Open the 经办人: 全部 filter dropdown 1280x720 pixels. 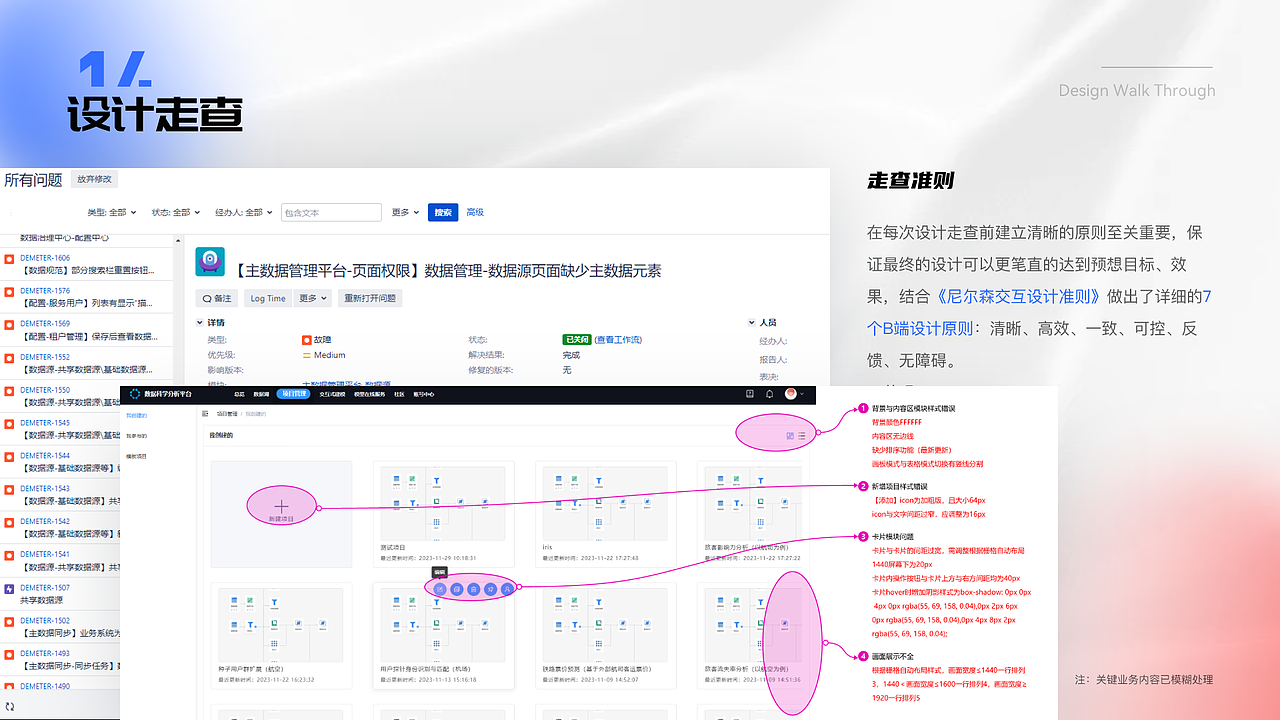point(240,212)
